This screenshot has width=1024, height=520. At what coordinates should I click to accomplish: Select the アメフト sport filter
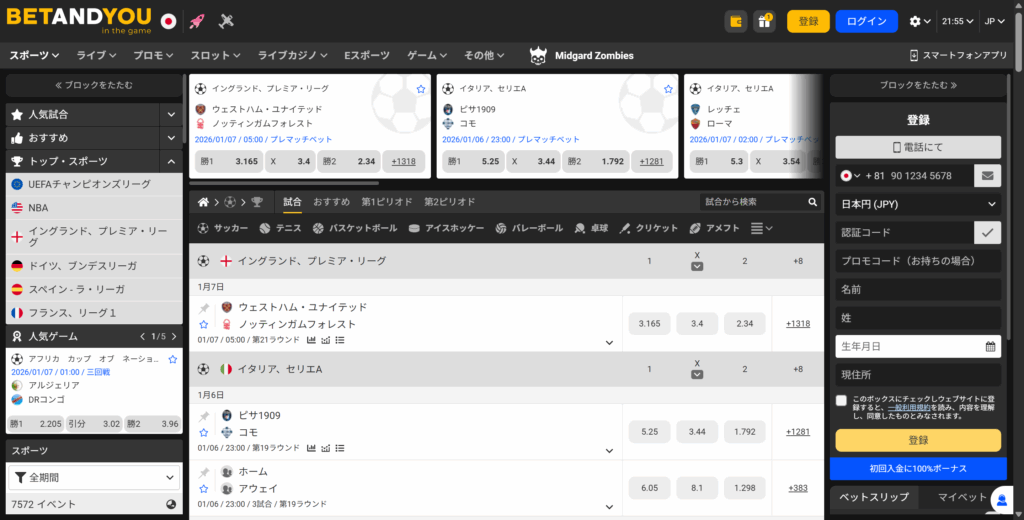coord(714,228)
